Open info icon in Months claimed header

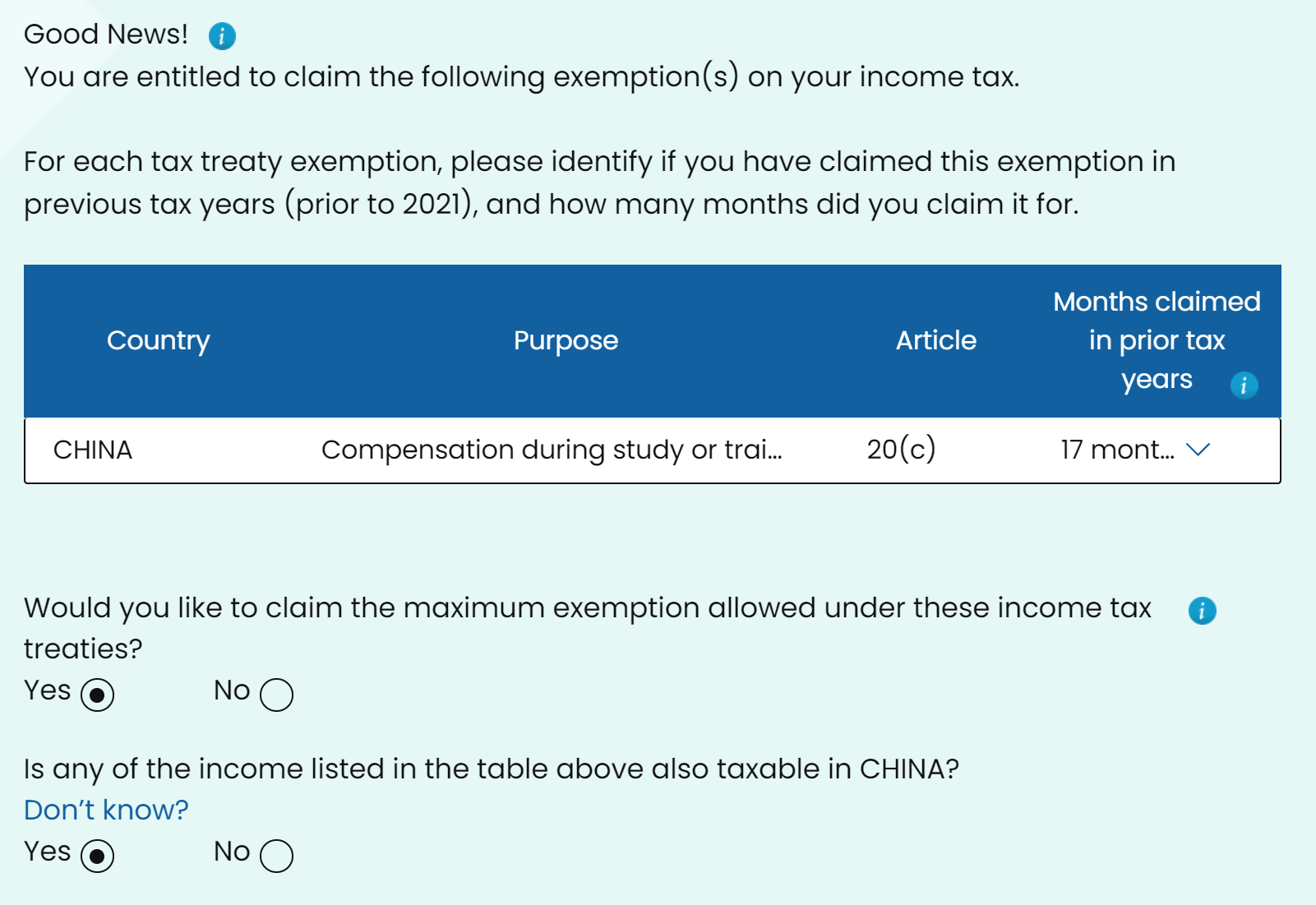click(x=1244, y=385)
